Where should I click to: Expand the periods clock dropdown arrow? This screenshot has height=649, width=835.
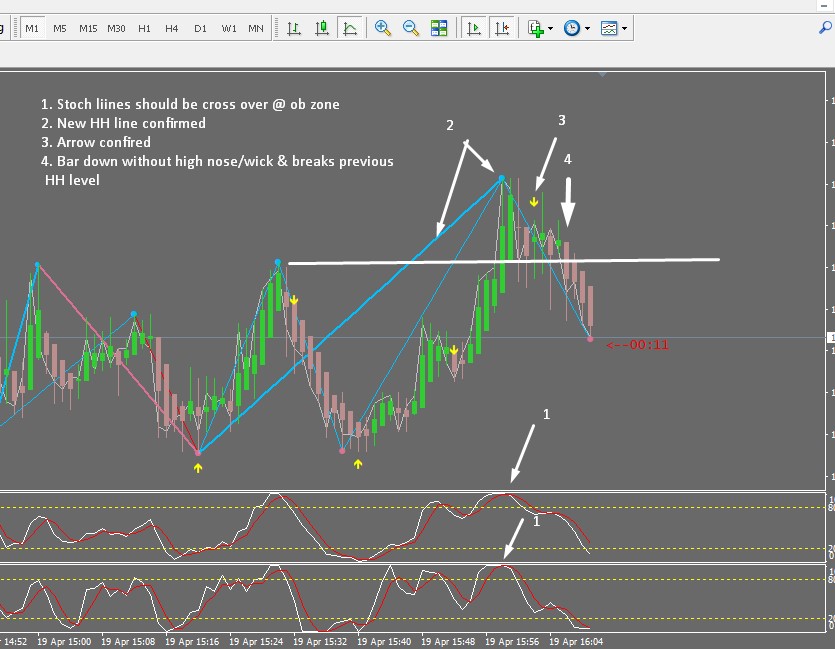(x=587, y=28)
